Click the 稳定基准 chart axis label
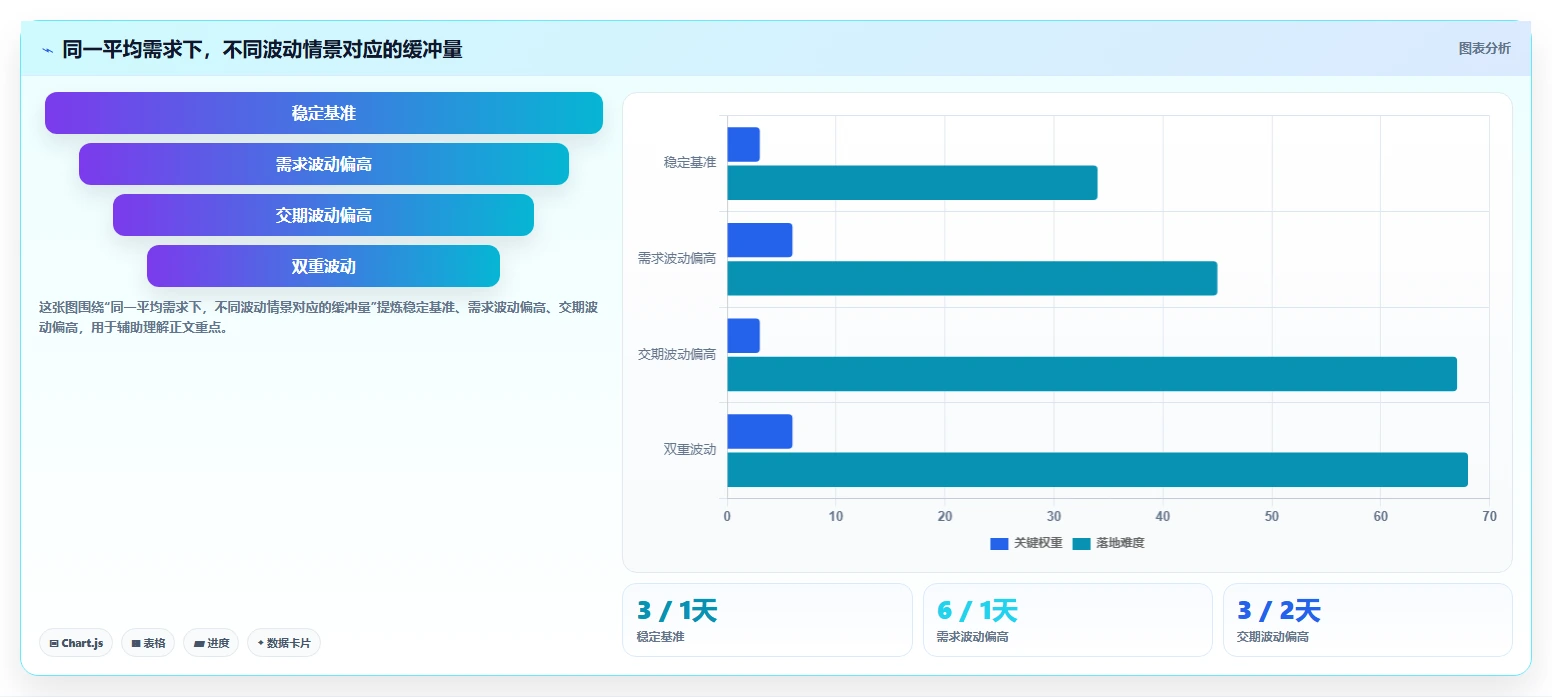The height and width of the screenshot is (697, 1552). (690, 162)
